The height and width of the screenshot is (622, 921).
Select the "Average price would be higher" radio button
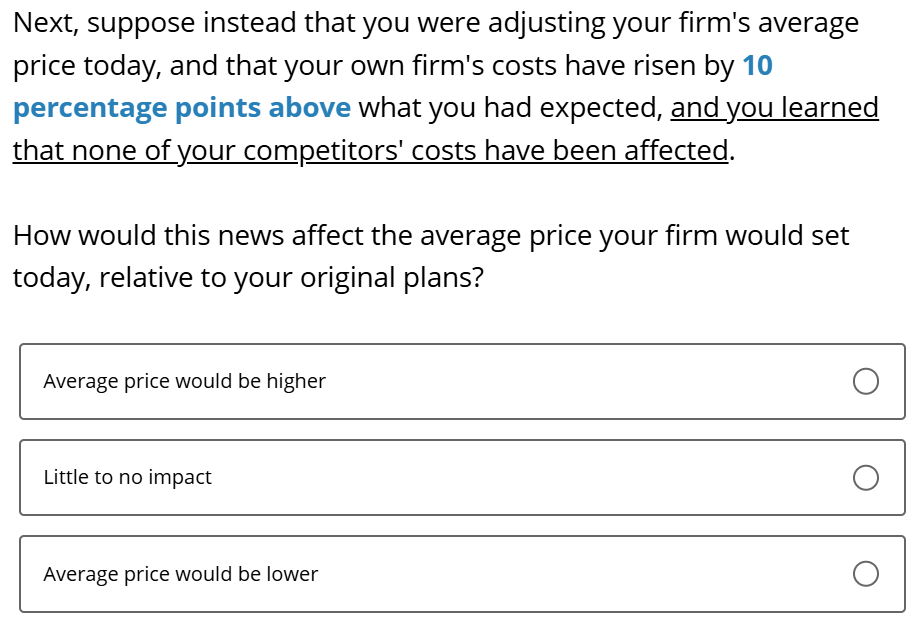(865, 381)
